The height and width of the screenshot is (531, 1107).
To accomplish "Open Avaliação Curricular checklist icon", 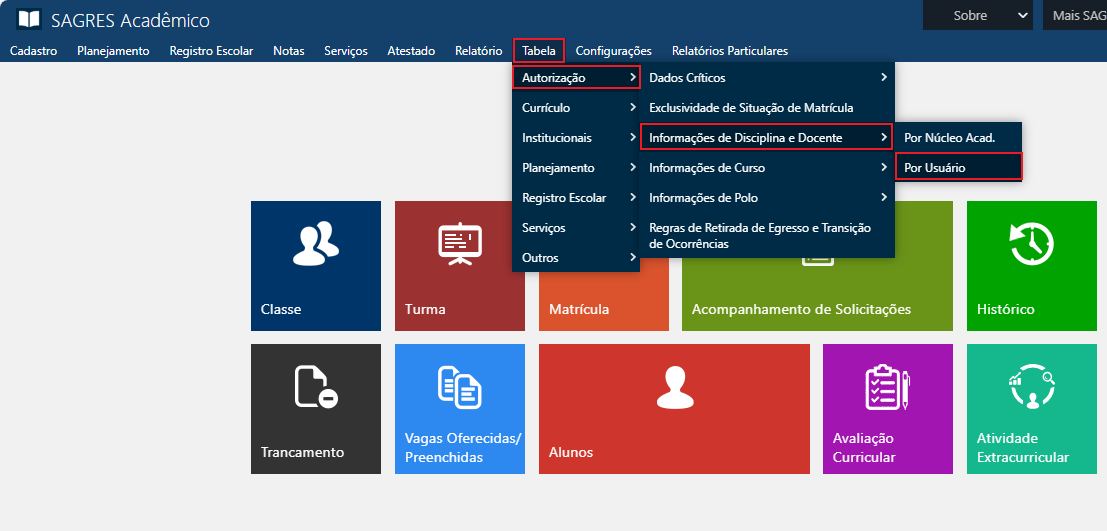I will [886, 387].
